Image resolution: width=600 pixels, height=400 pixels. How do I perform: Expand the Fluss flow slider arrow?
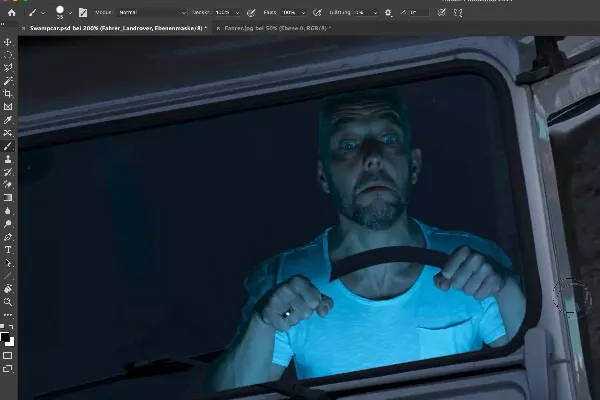pos(303,13)
